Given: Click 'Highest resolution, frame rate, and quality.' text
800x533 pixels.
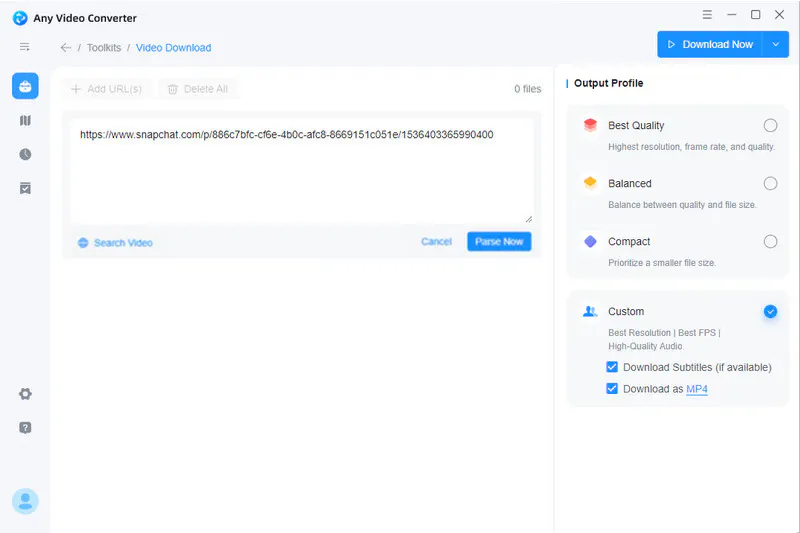Looking at the screenshot, I should tap(691, 147).
